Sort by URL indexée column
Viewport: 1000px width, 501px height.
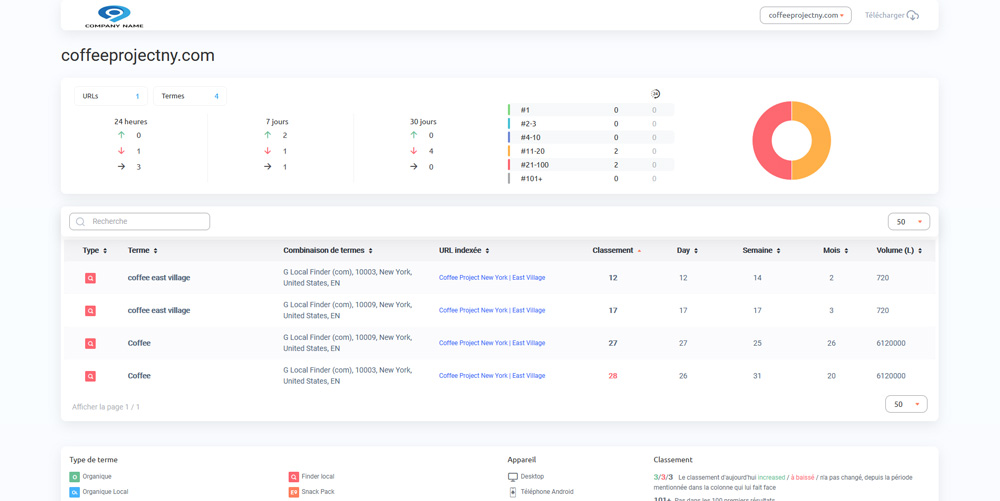[464, 250]
